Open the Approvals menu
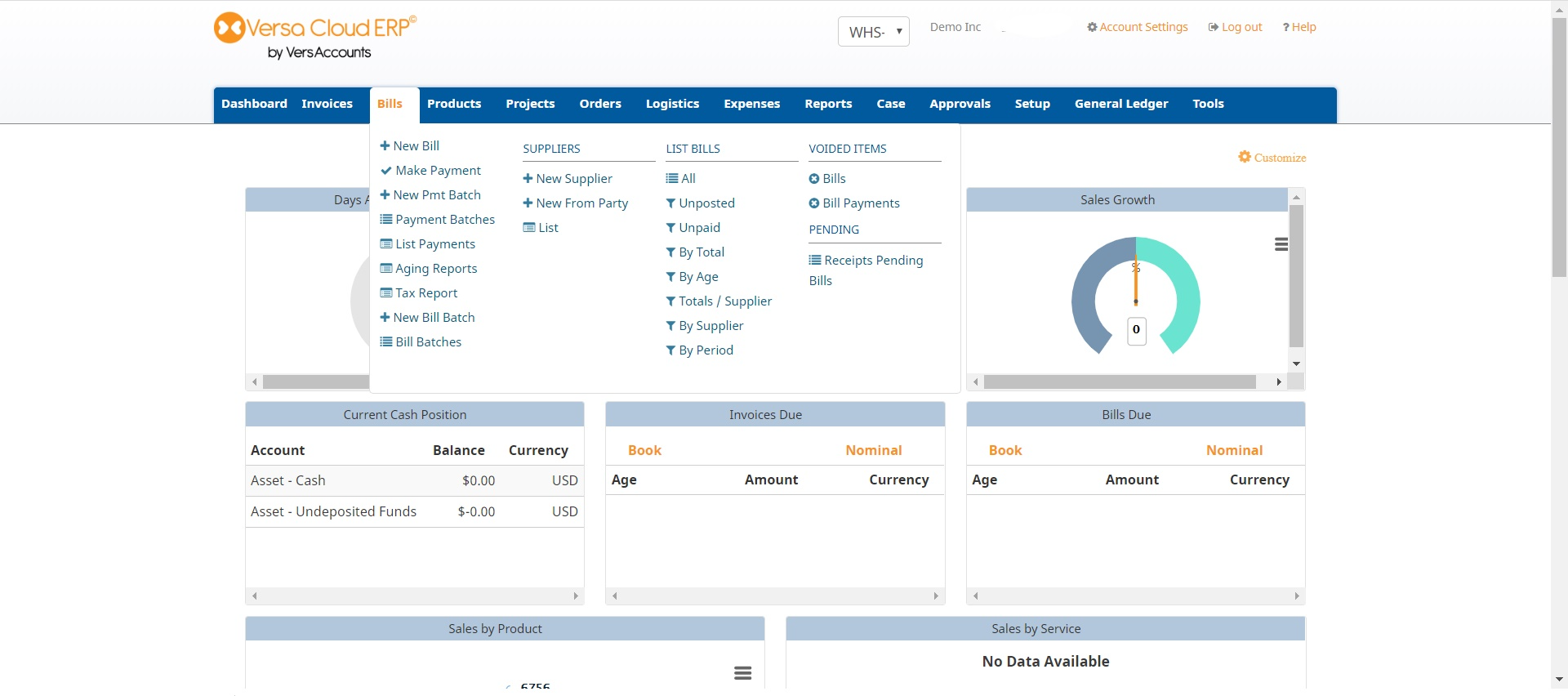 coord(960,104)
